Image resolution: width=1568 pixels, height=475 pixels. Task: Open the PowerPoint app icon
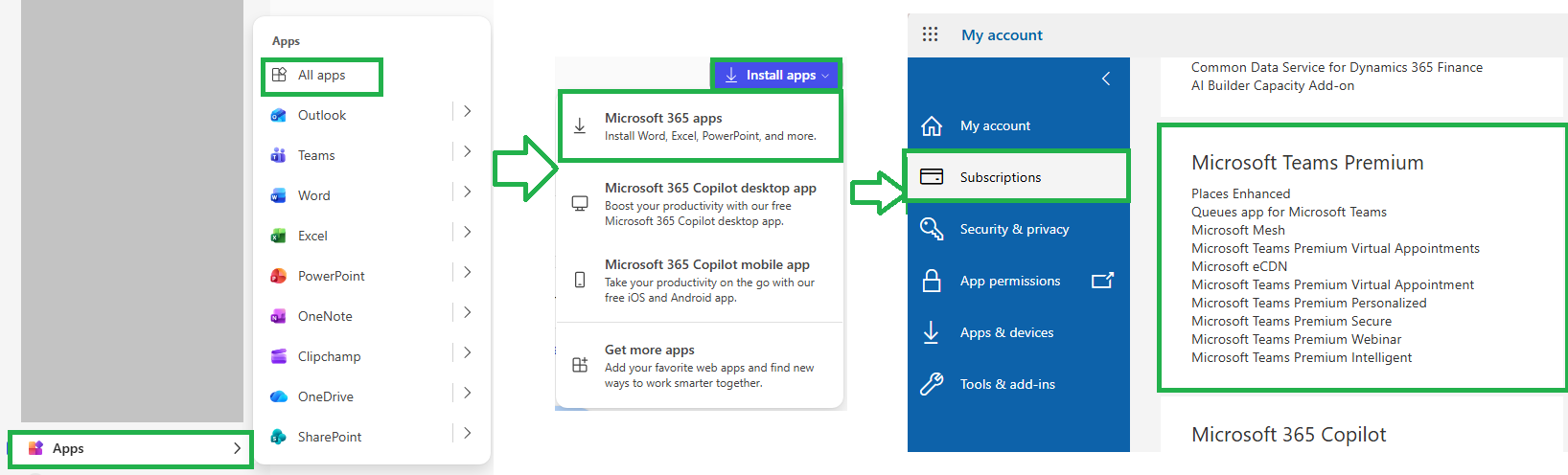[x=279, y=276]
